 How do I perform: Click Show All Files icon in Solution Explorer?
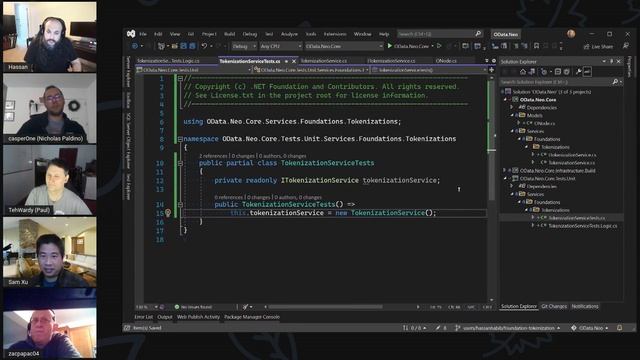click(567, 72)
